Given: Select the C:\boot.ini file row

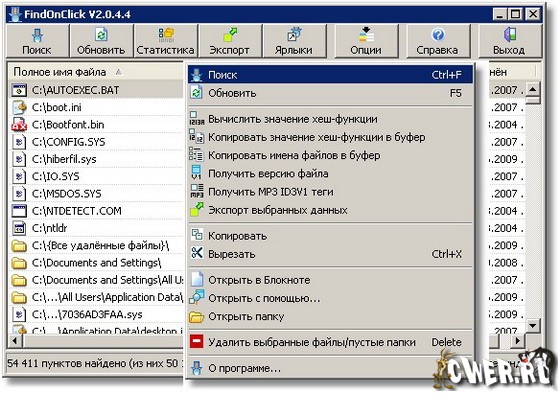Looking at the screenshot, I should point(96,107).
